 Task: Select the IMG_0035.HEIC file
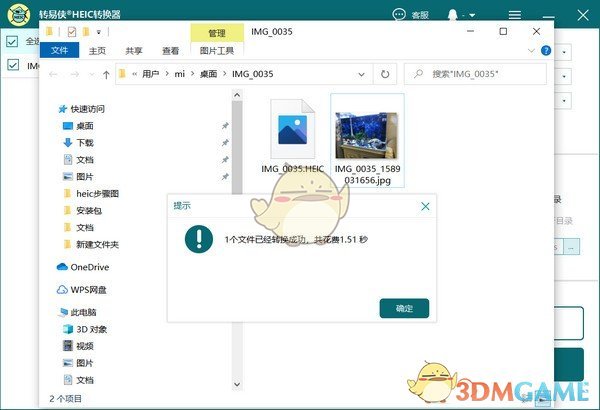(x=292, y=137)
